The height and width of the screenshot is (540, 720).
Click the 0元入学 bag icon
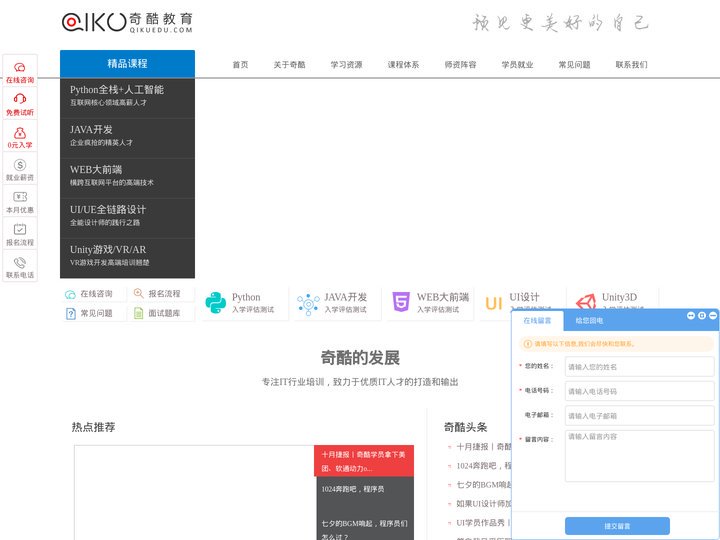20,133
